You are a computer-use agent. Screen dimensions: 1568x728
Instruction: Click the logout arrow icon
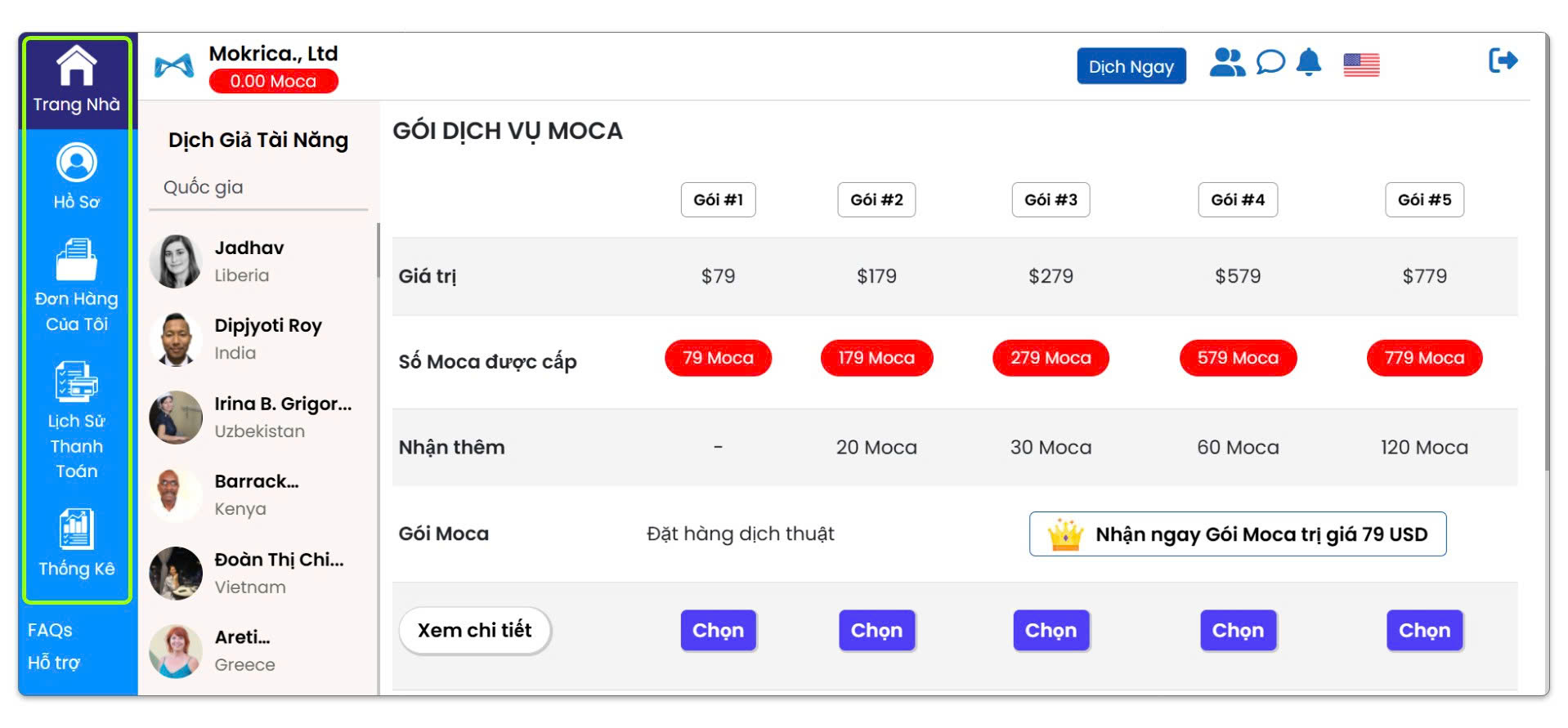coord(1503,61)
